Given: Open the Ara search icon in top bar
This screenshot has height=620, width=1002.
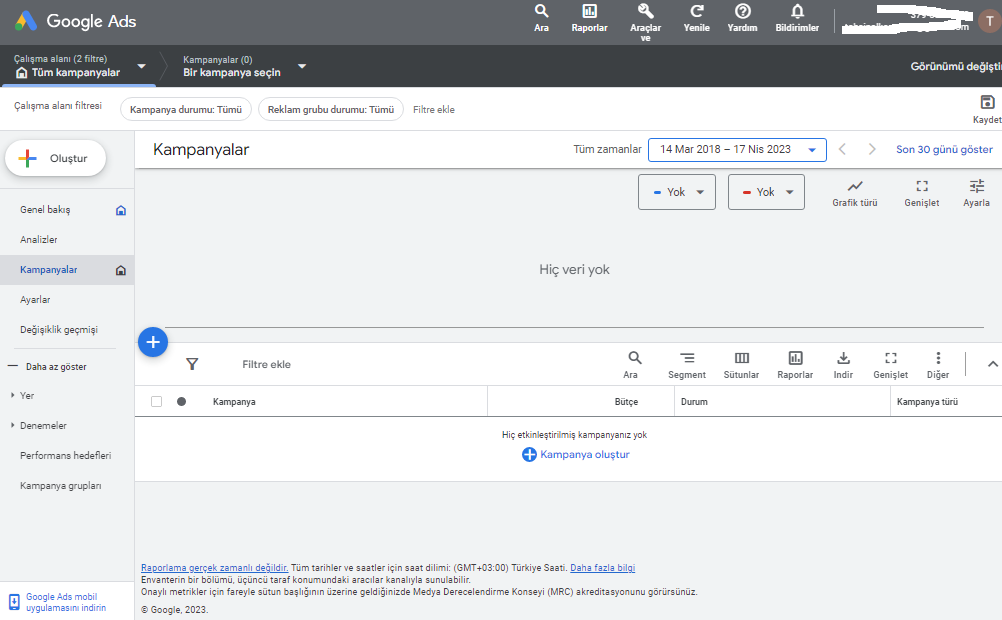Looking at the screenshot, I should (x=541, y=17).
